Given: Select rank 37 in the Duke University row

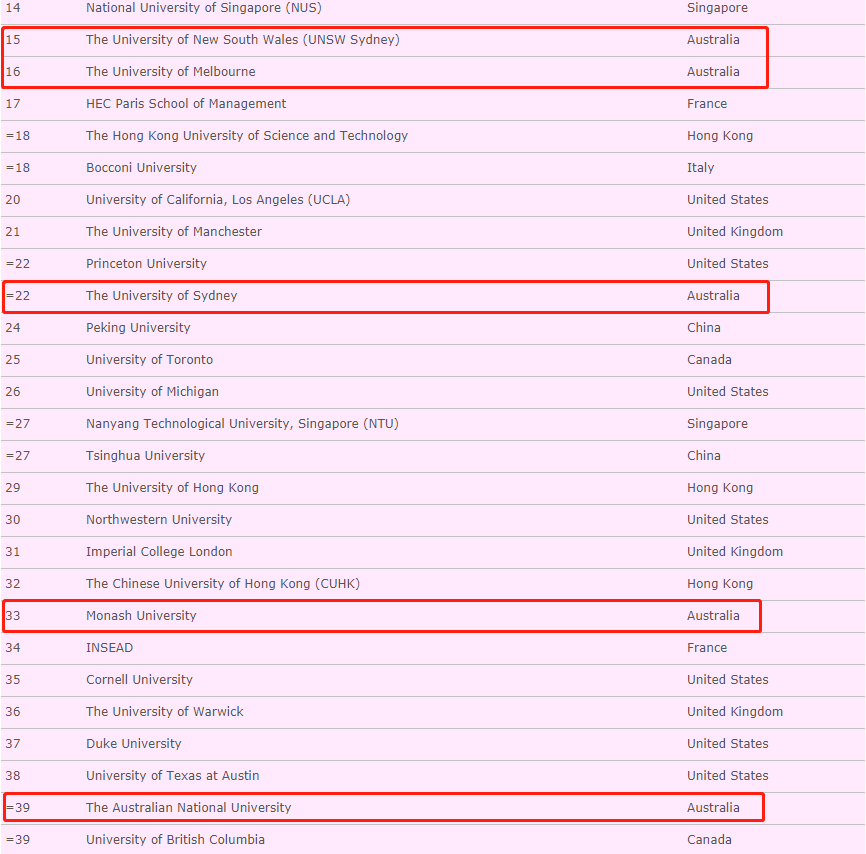Looking at the screenshot, I should click(13, 744).
